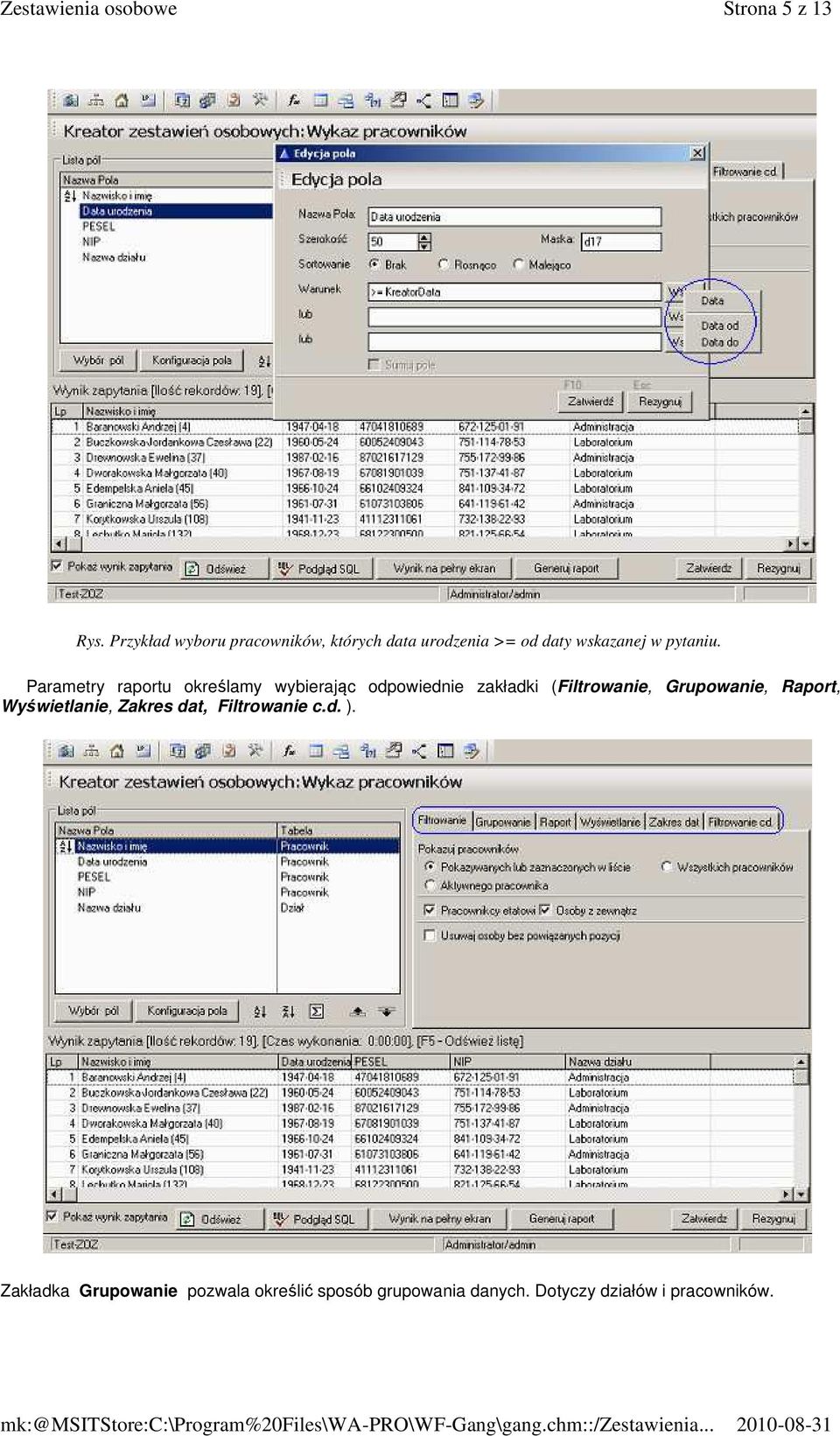Toggle the Pracownicy etatowi checkbox
This screenshot has width=840, height=1436.
point(430,910)
